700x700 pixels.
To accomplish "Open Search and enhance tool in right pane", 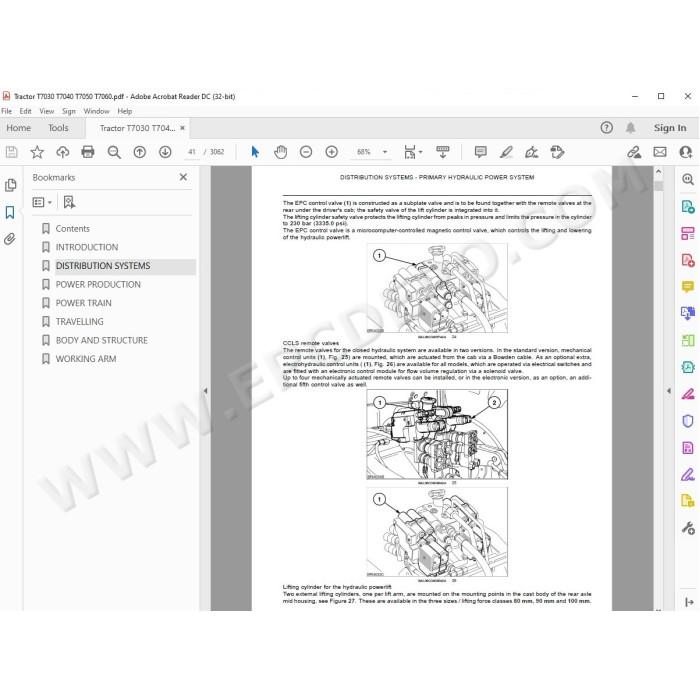I will point(688,179).
